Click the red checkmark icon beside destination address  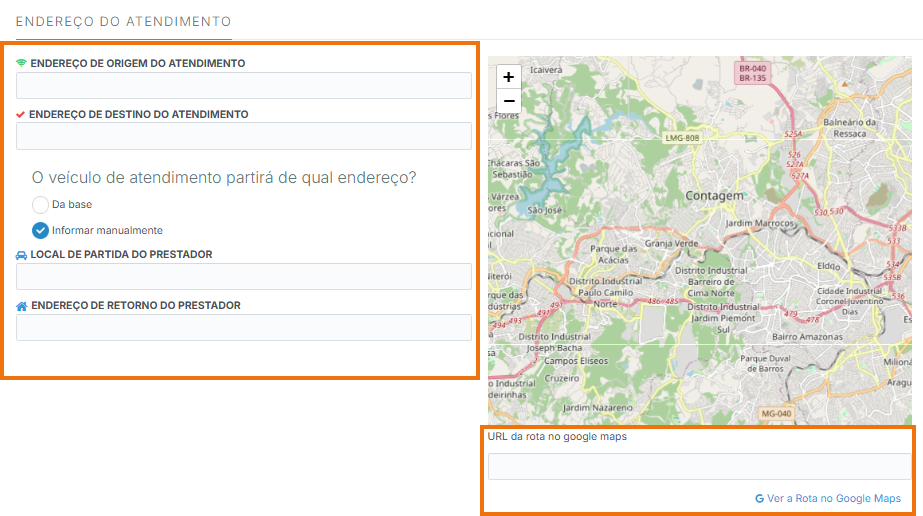coord(21,115)
